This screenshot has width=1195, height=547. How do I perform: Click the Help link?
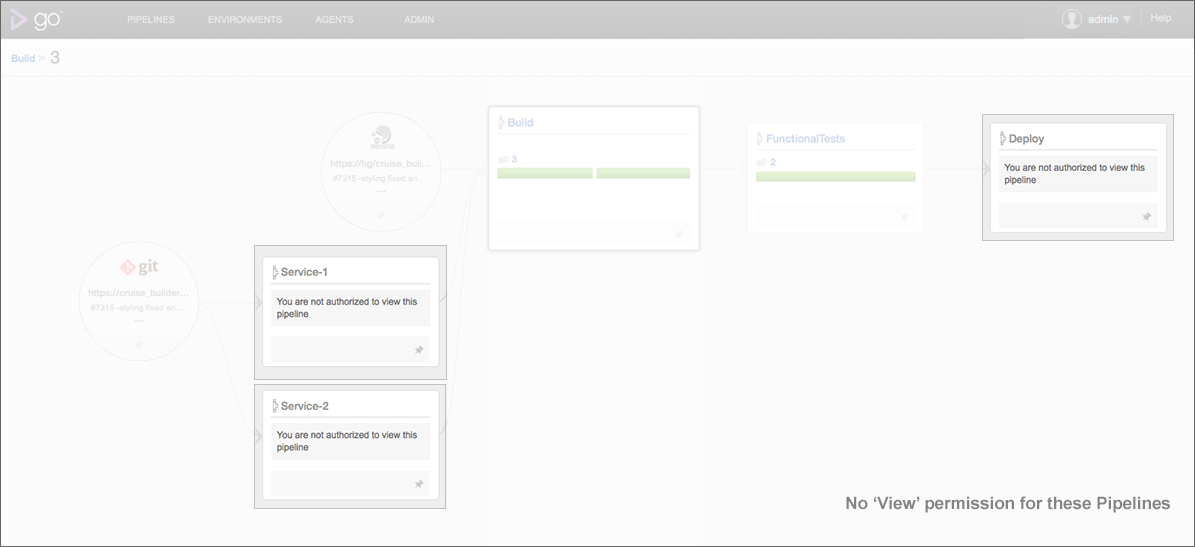[1160, 18]
